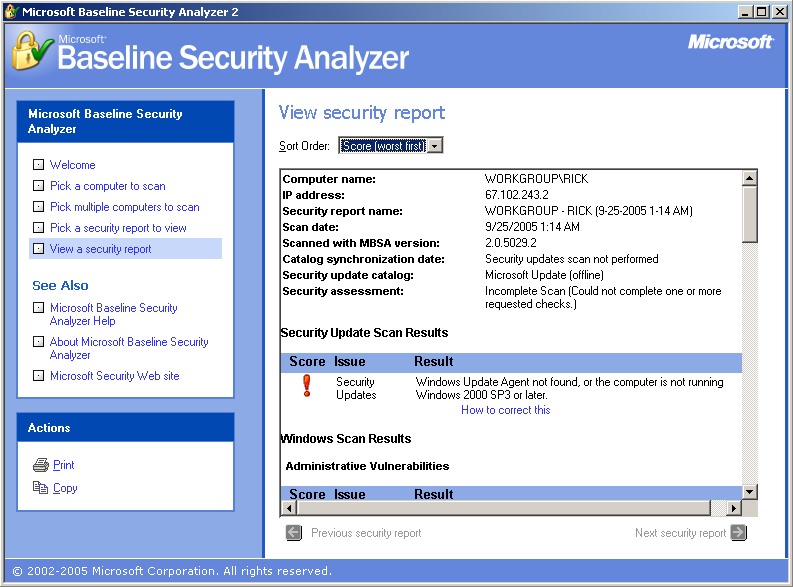The image size is (793, 587).
Task: Click the See Also section heading
Action: click(60, 286)
